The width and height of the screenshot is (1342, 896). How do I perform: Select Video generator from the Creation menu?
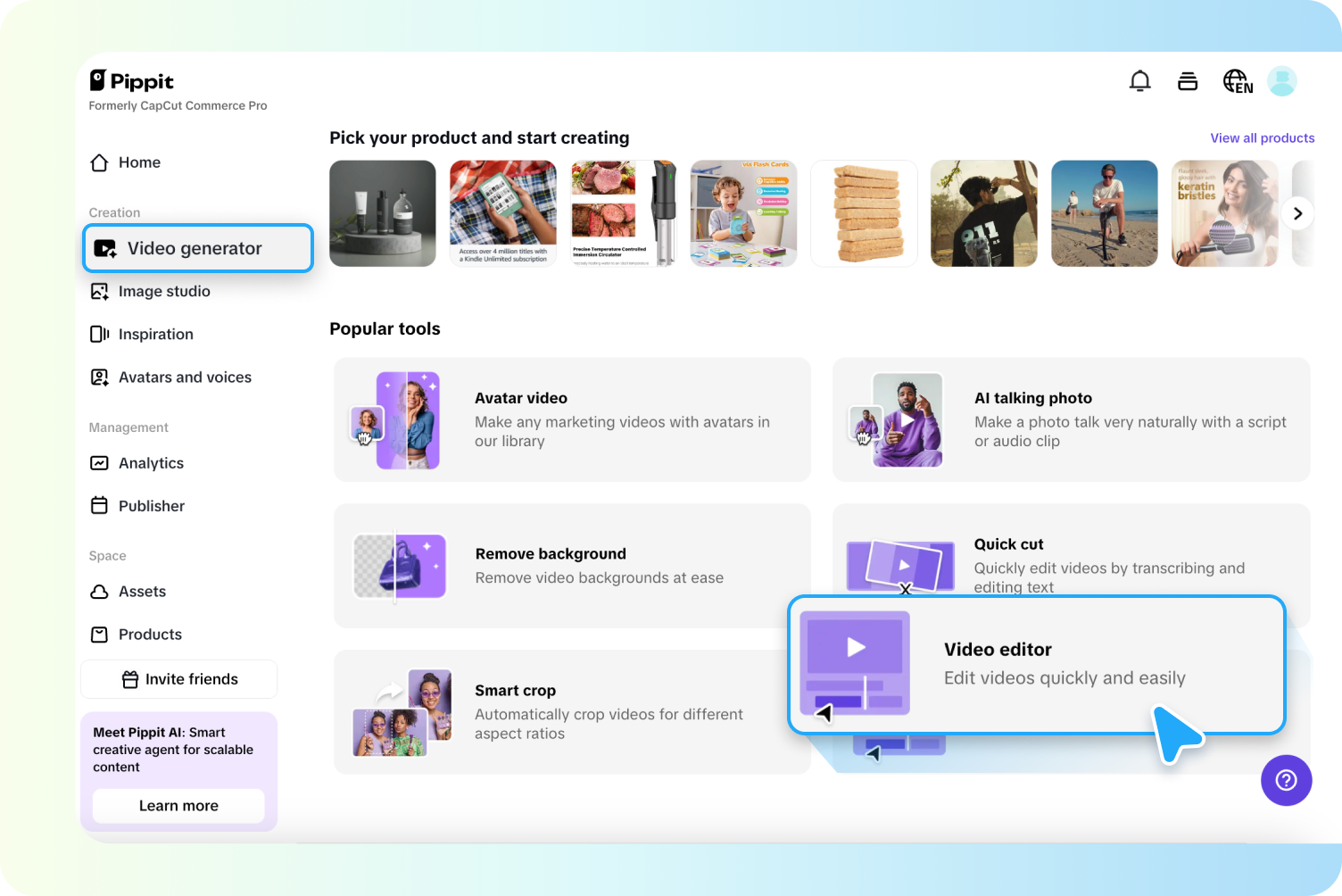point(195,248)
